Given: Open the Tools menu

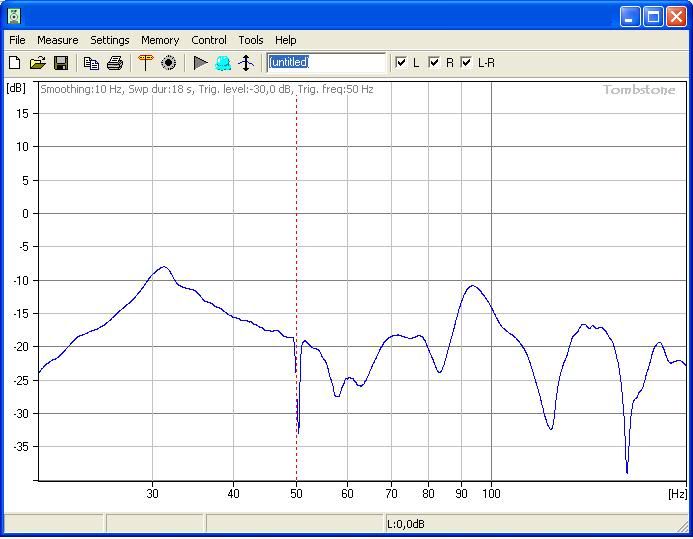Looking at the screenshot, I should point(250,40).
